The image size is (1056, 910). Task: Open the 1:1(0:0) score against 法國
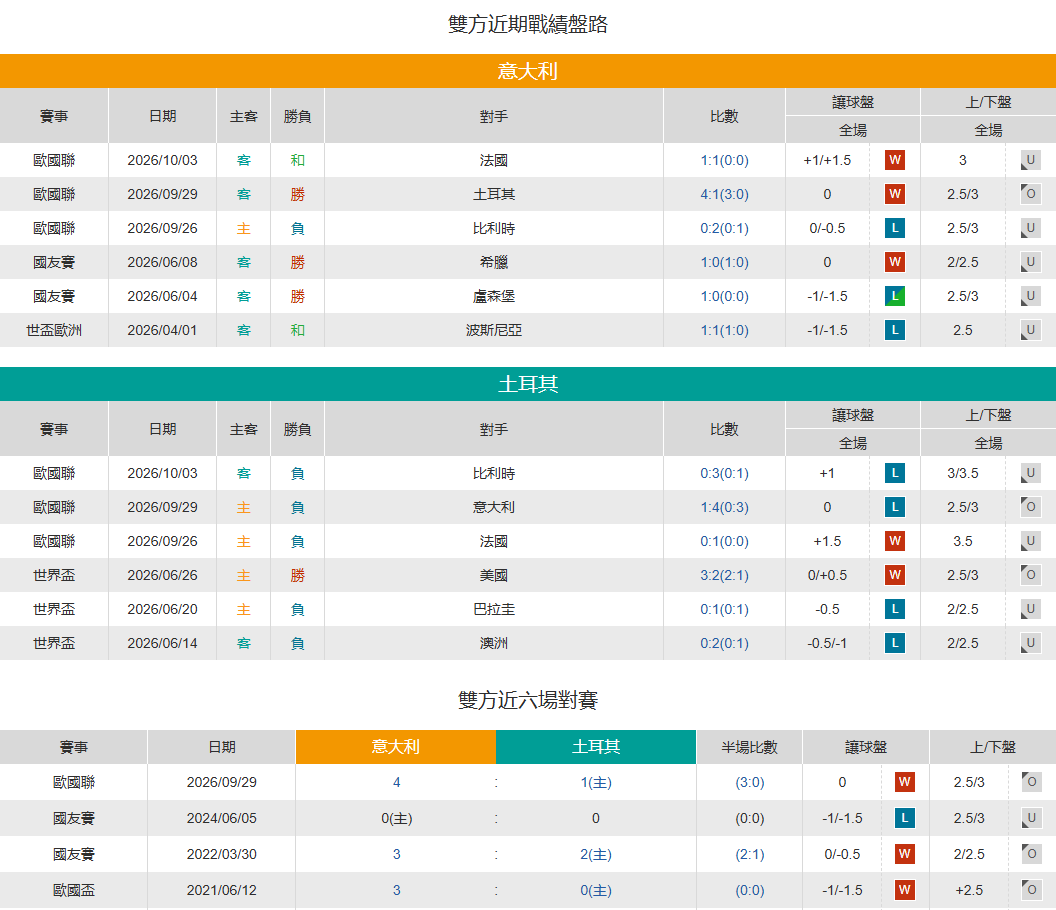(725, 160)
